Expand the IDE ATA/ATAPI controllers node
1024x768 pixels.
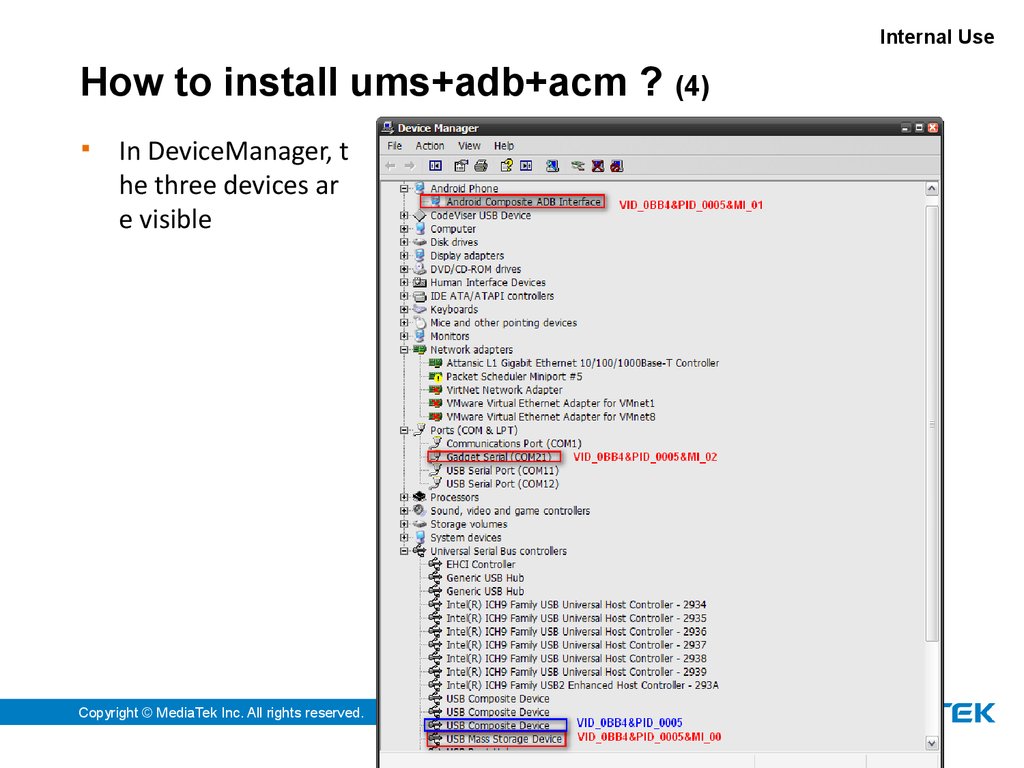(404, 296)
